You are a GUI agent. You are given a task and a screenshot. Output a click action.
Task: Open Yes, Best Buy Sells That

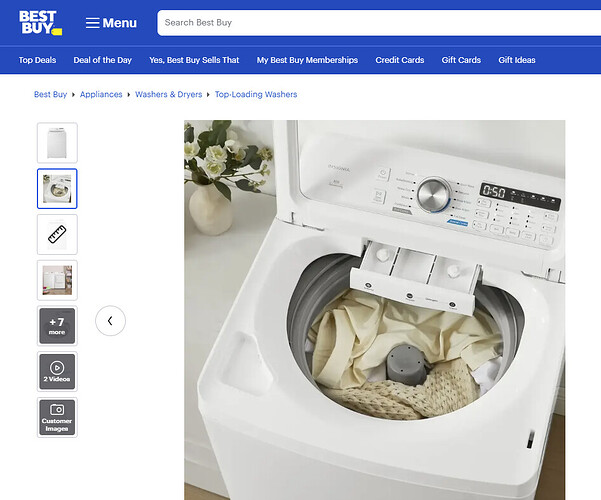click(x=194, y=60)
